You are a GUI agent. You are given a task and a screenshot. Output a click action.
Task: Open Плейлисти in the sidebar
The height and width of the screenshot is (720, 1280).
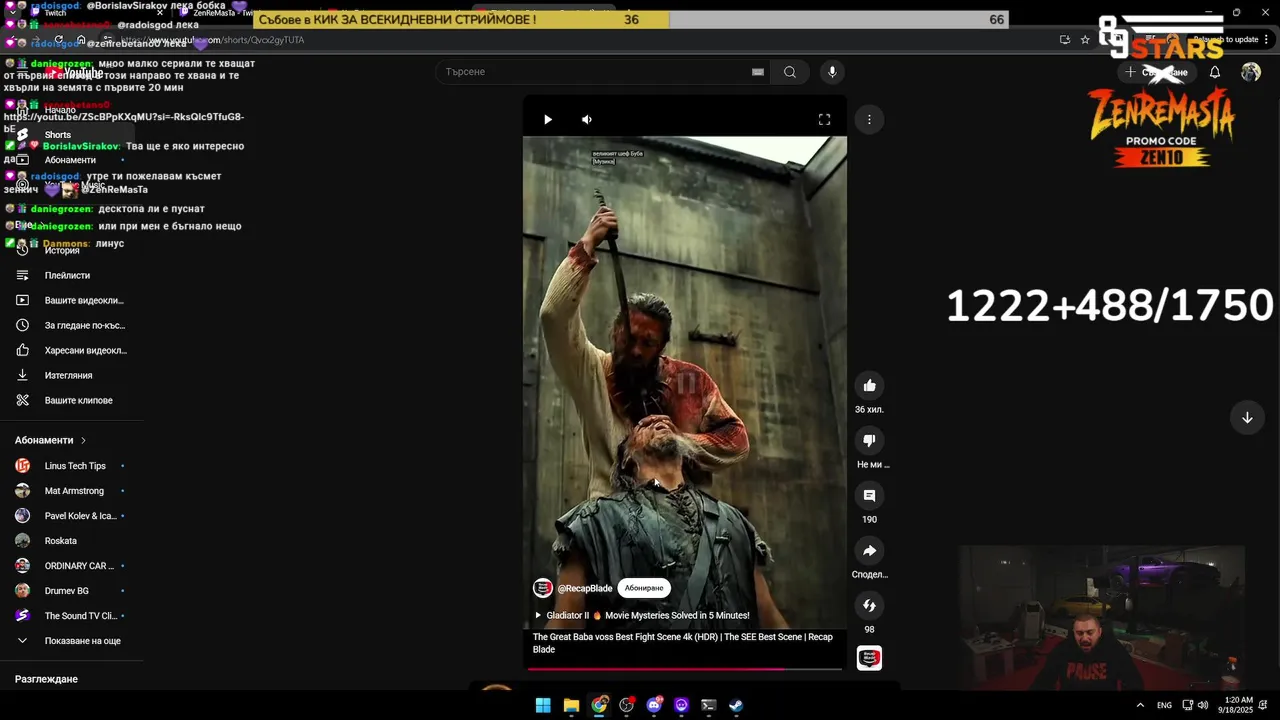pos(67,275)
